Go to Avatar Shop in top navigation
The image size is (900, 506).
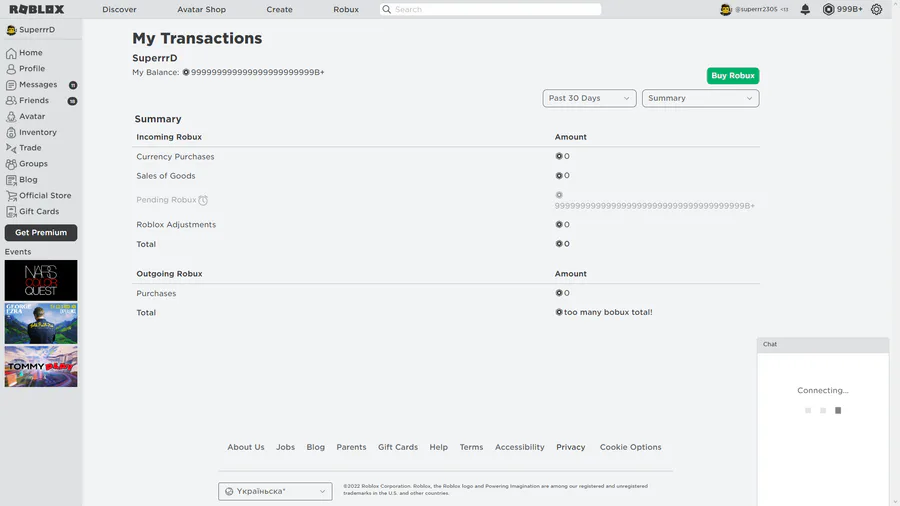[x=201, y=9]
